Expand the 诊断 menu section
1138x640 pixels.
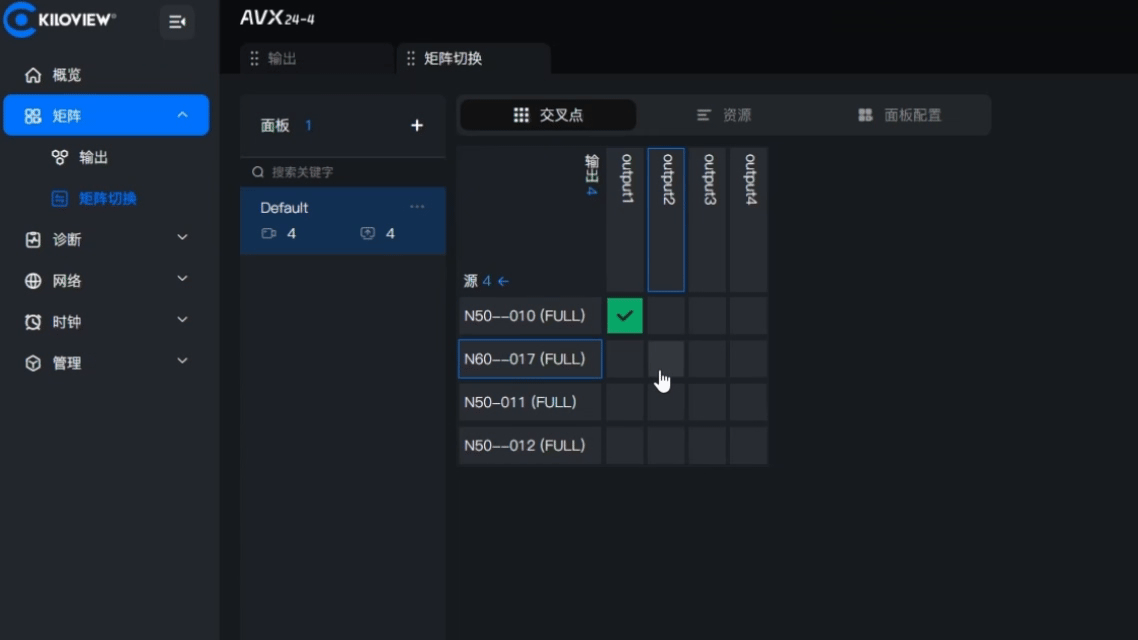click(182, 239)
